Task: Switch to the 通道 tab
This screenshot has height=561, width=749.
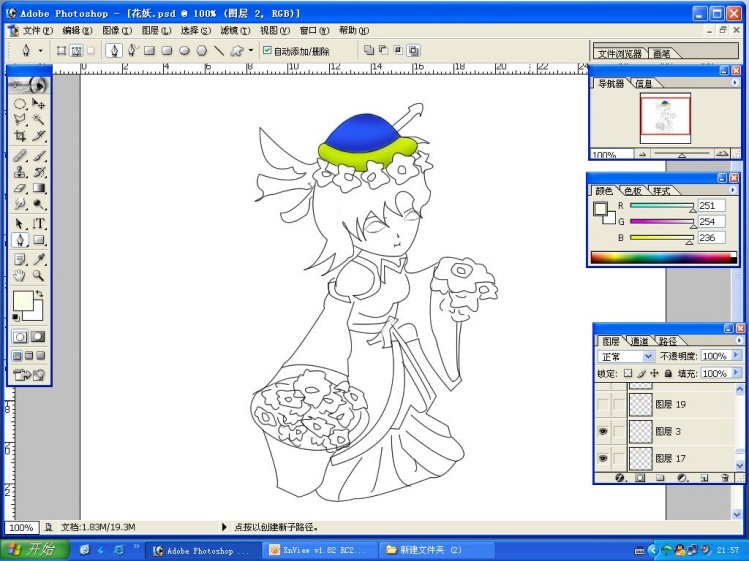Action: pos(639,341)
